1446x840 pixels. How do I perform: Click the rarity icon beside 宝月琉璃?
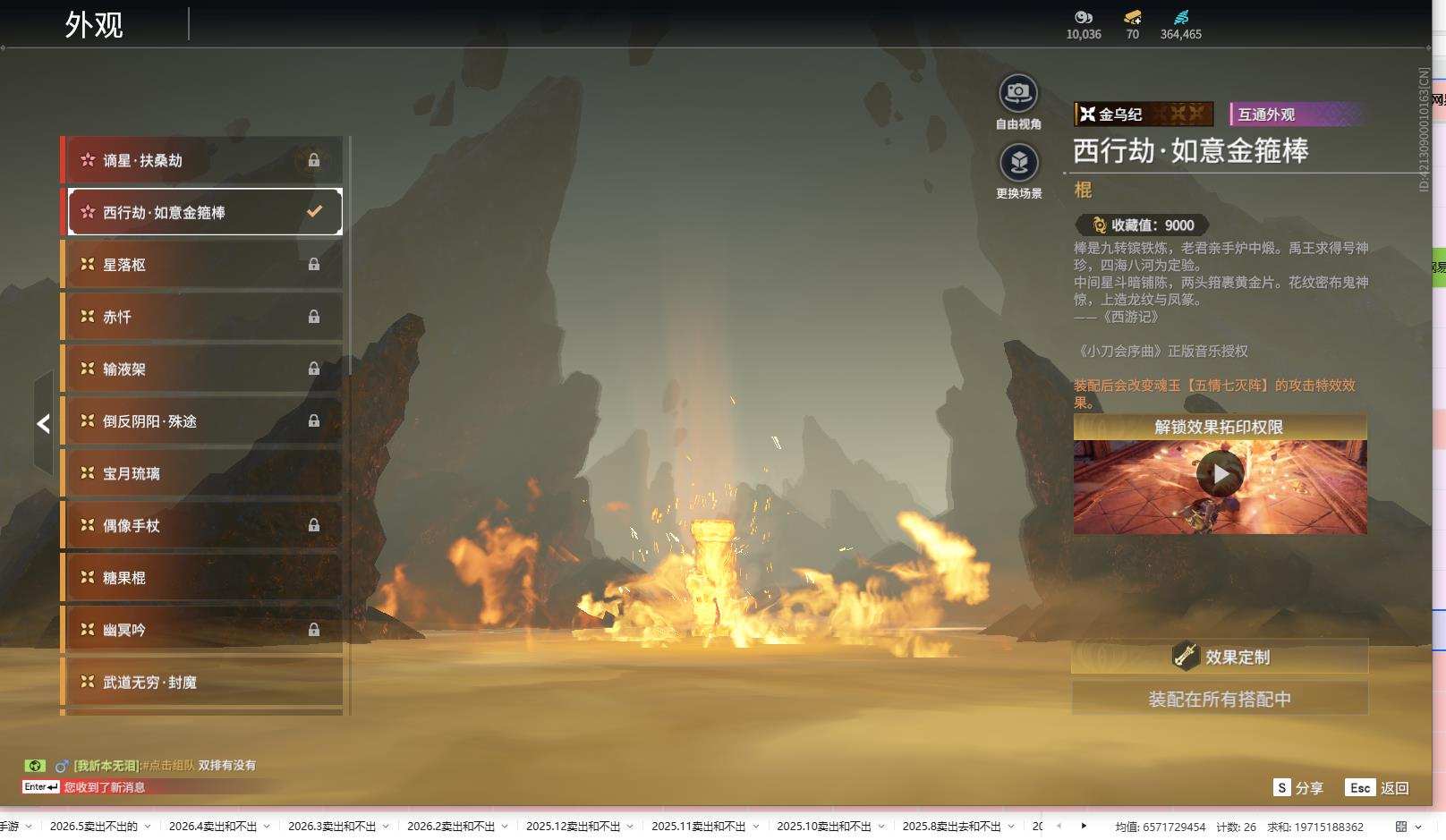[x=88, y=472]
